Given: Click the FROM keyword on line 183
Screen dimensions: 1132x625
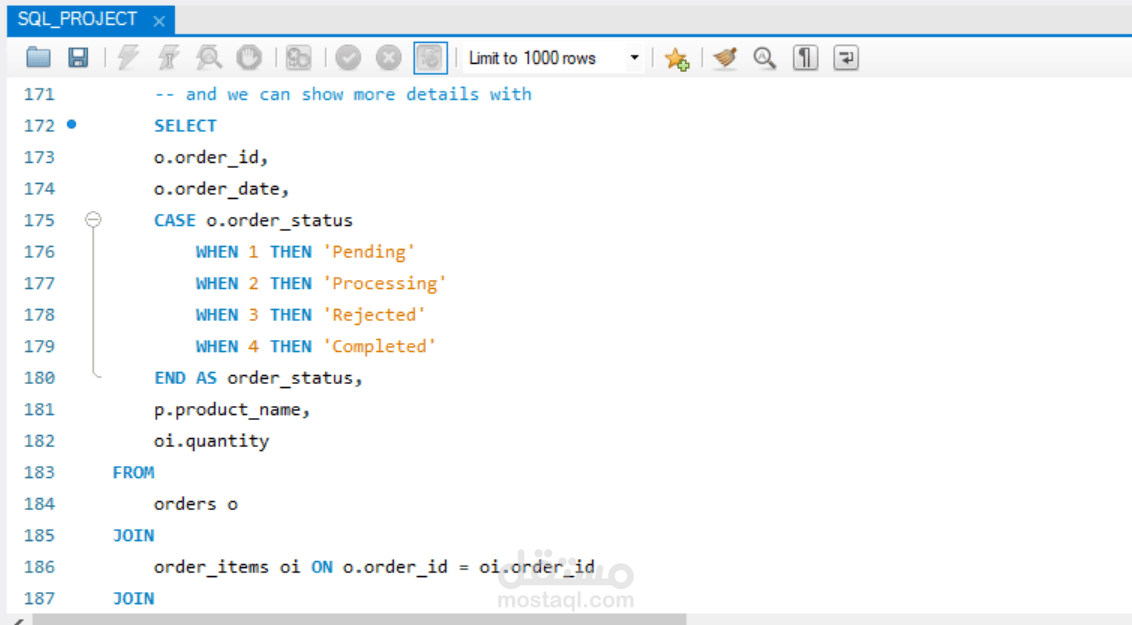Looking at the screenshot, I should click(134, 473).
